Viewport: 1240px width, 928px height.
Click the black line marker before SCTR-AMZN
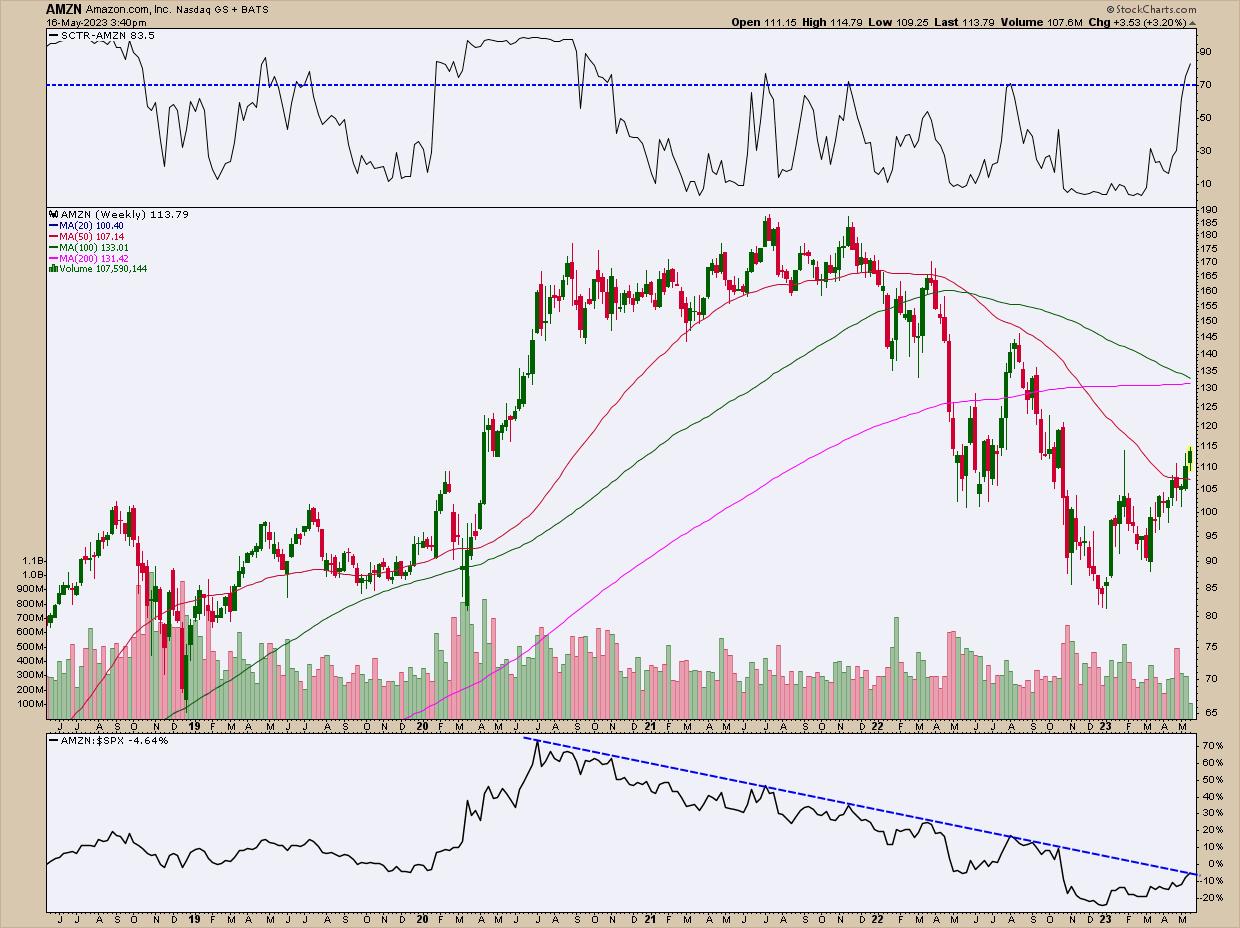[54, 36]
